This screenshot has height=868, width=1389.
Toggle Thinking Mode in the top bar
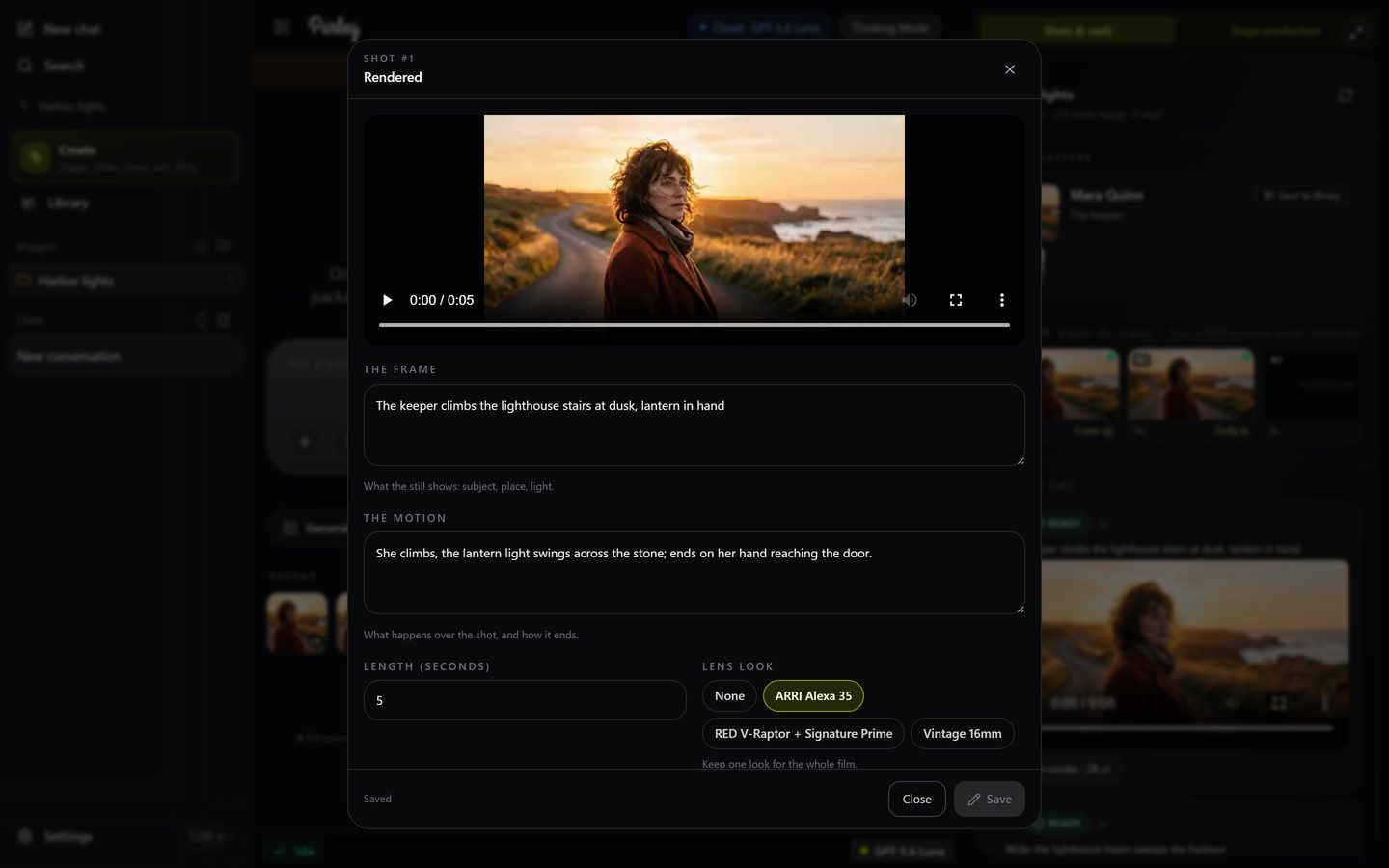point(889,28)
